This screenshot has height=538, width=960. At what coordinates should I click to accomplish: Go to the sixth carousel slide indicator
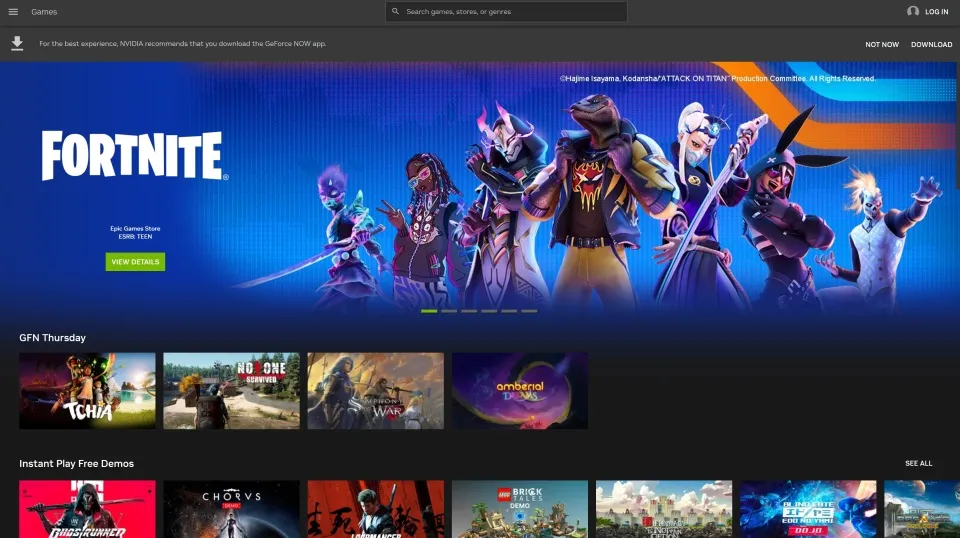coord(530,311)
